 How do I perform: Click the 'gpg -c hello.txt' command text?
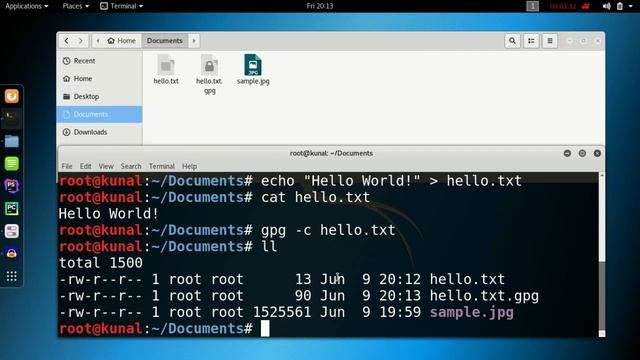tap(328, 230)
